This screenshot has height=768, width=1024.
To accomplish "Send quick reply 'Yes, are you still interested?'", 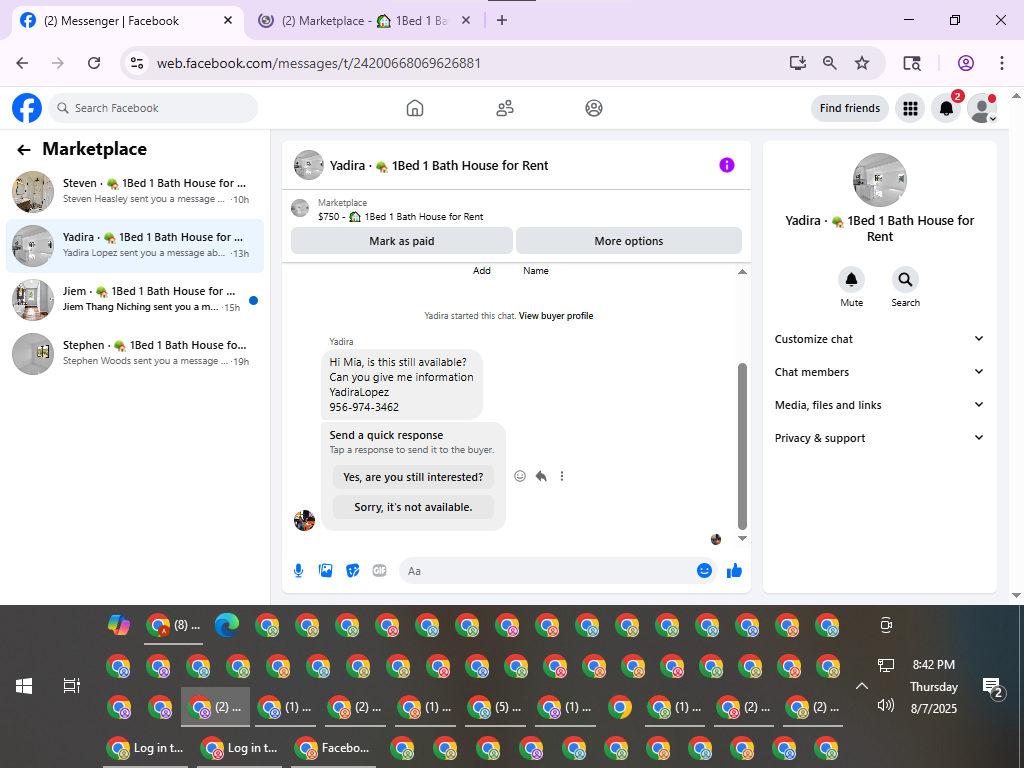I will point(413,477).
